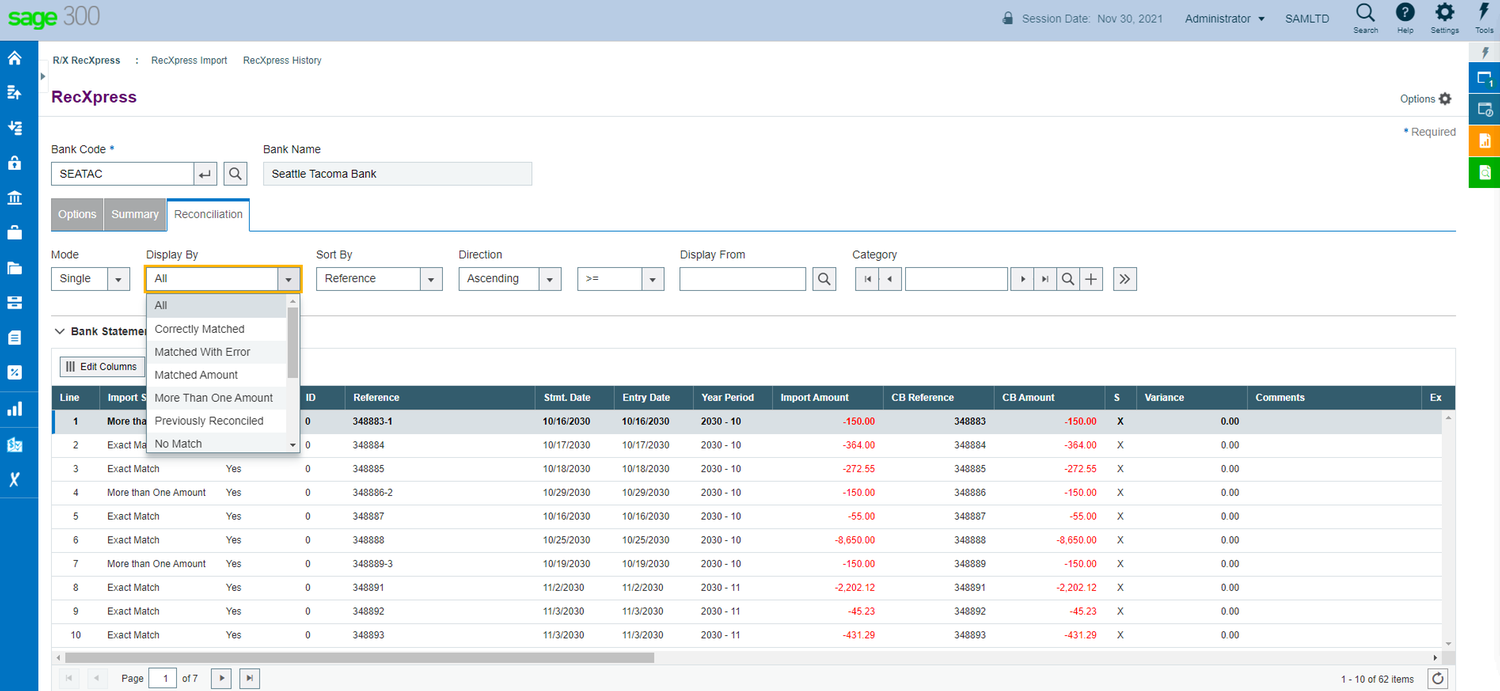This screenshot has width=1500, height=691.
Task: Click the blue open windows icon with badge 1
Action: [x=1484, y=79]
